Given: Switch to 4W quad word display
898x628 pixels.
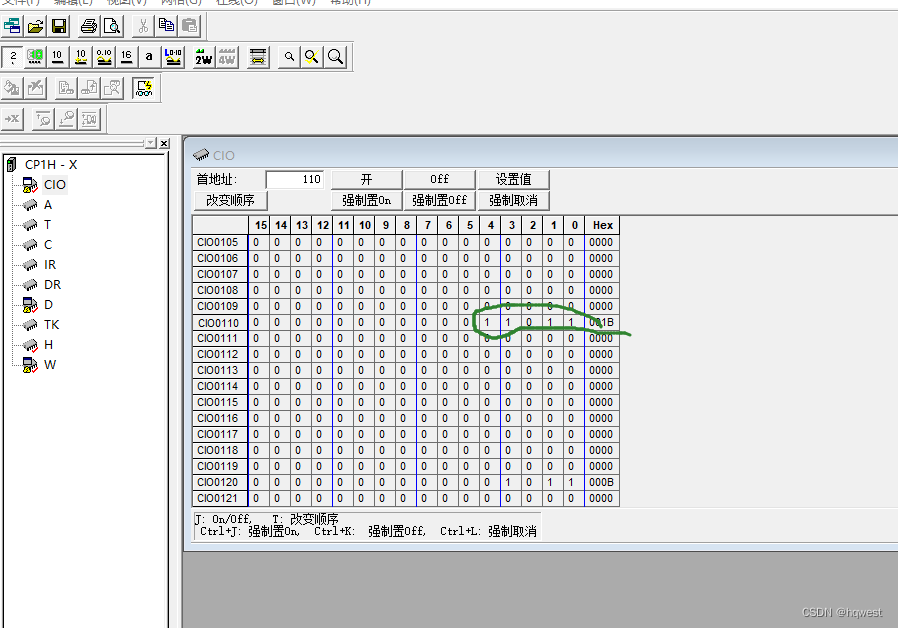Looking at the screenshot, I should tap(227, 57).
